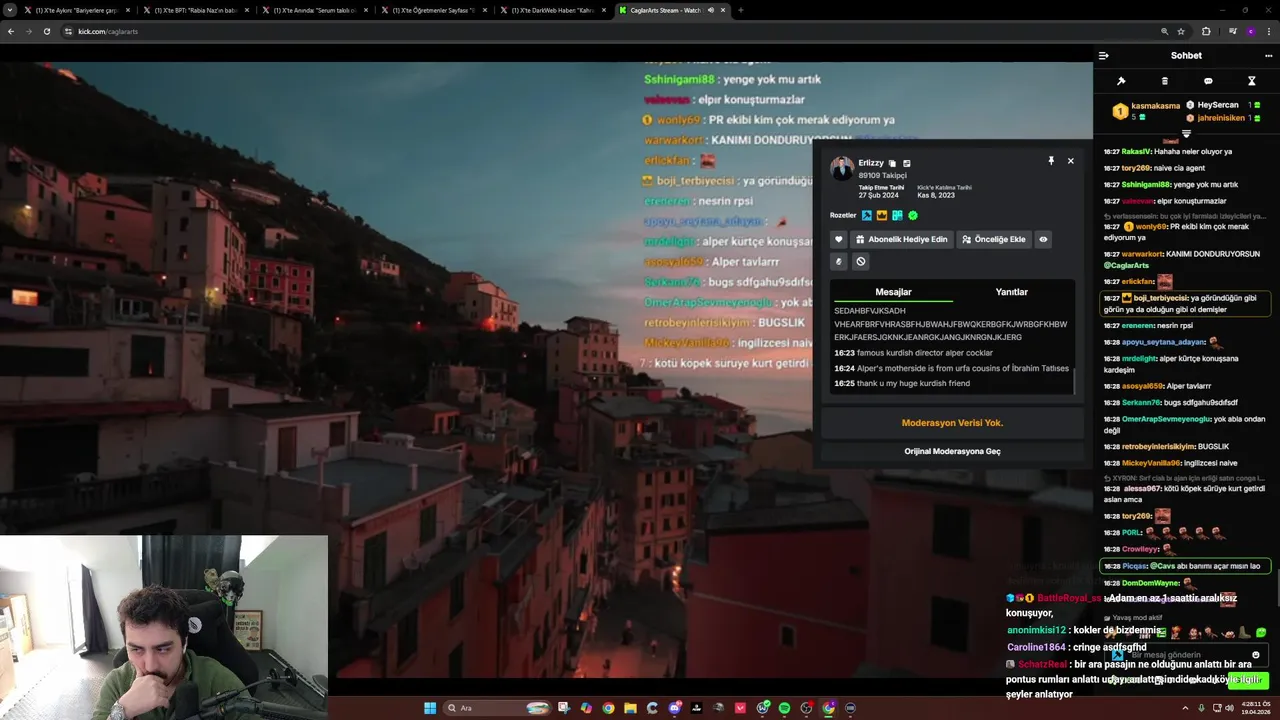Copy Erlizzy's username with the copy icon
The height and width of the screenshot is (720, 1280).
click(x=893, y=163)
